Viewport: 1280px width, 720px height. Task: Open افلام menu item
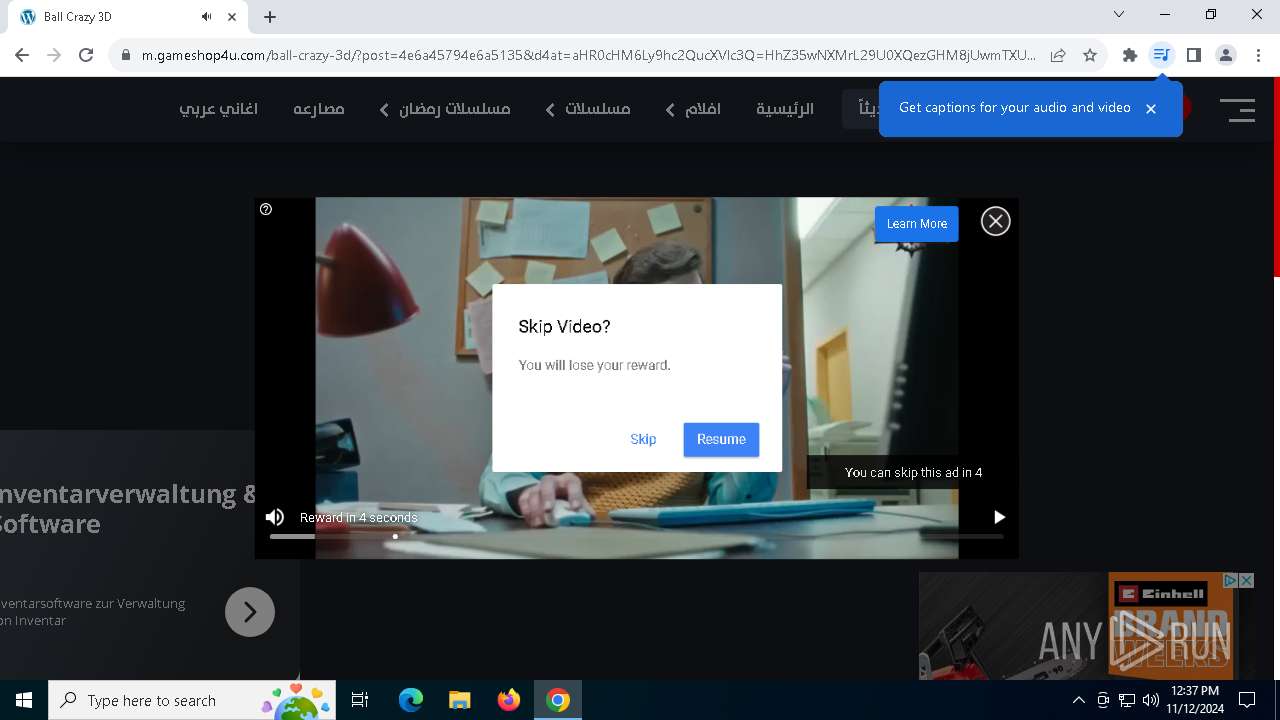click(x=703, y=109)
